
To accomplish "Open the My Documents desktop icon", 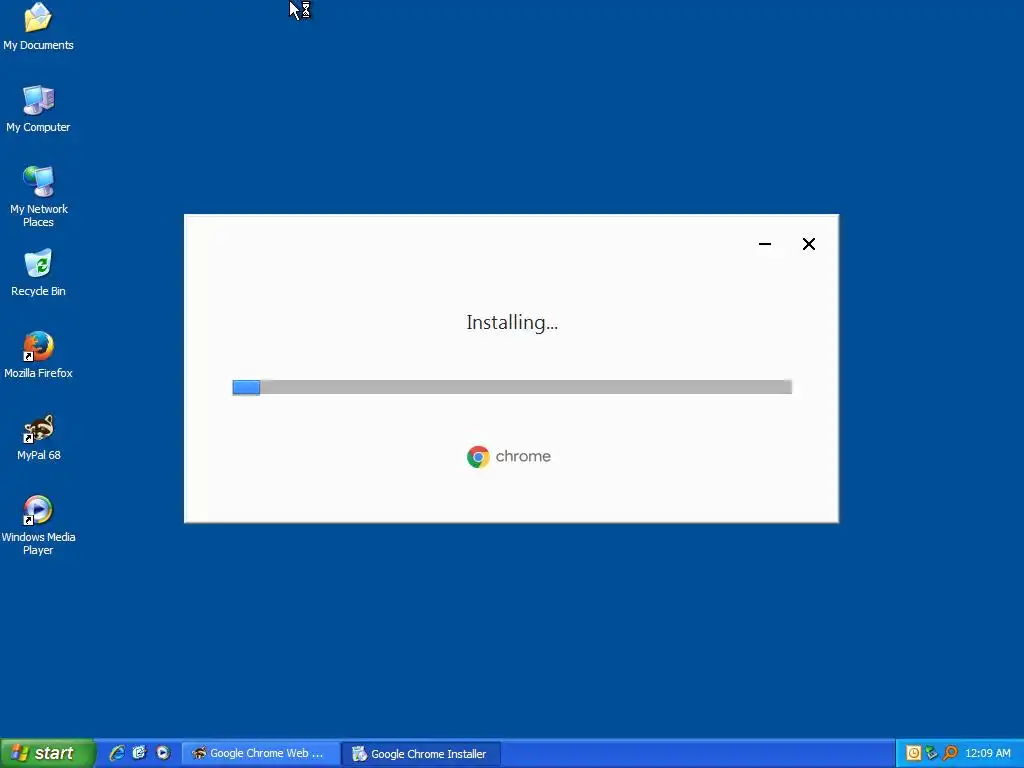I will pyautogui.click(x=38, y=26).
